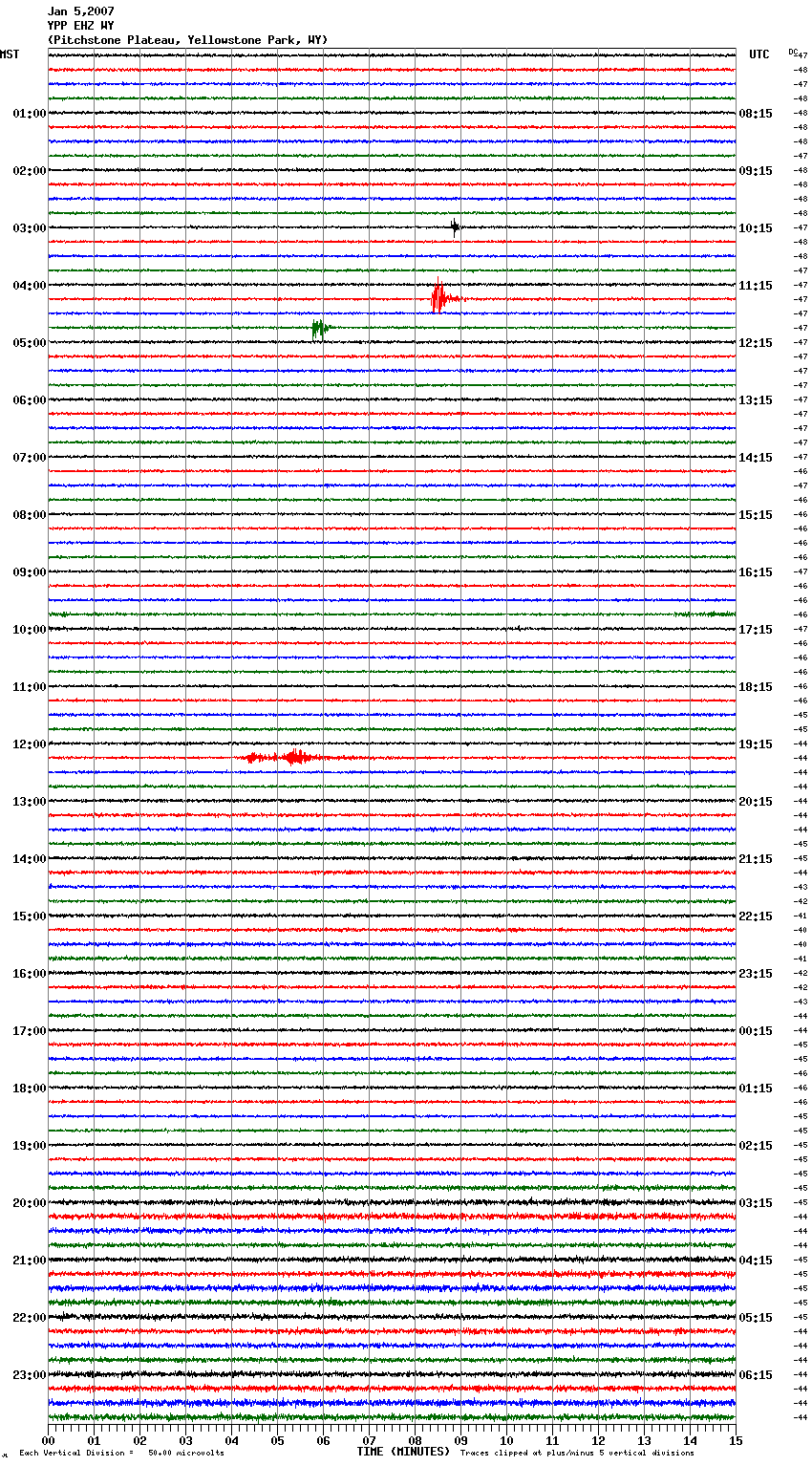Image resolution: width=812 pixels, height=1466 pixels.
Task: Select the 18:00 MST hour label
Action: click(x=30, y=1089)
